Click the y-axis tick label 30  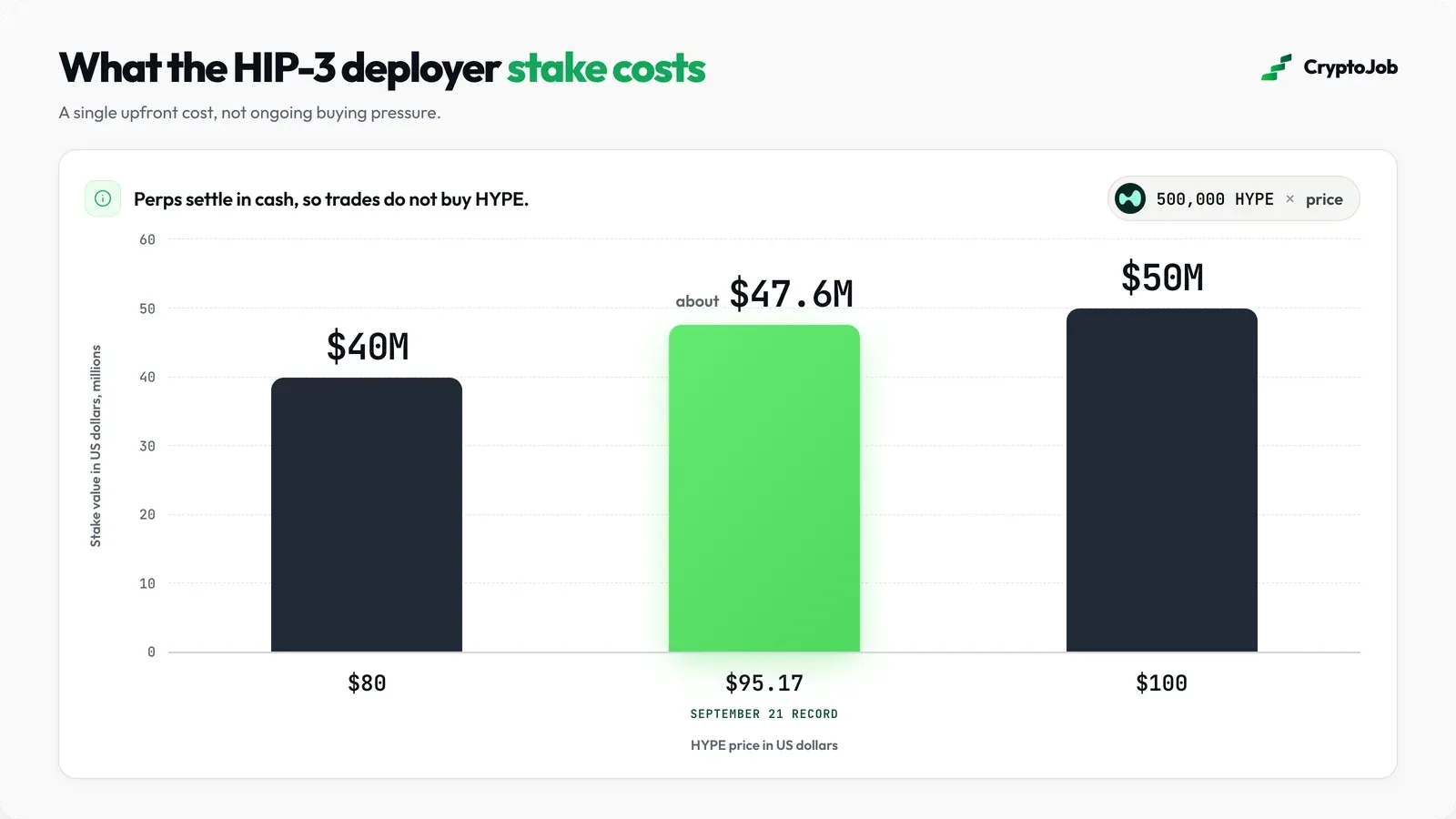(x=147, y=447)
